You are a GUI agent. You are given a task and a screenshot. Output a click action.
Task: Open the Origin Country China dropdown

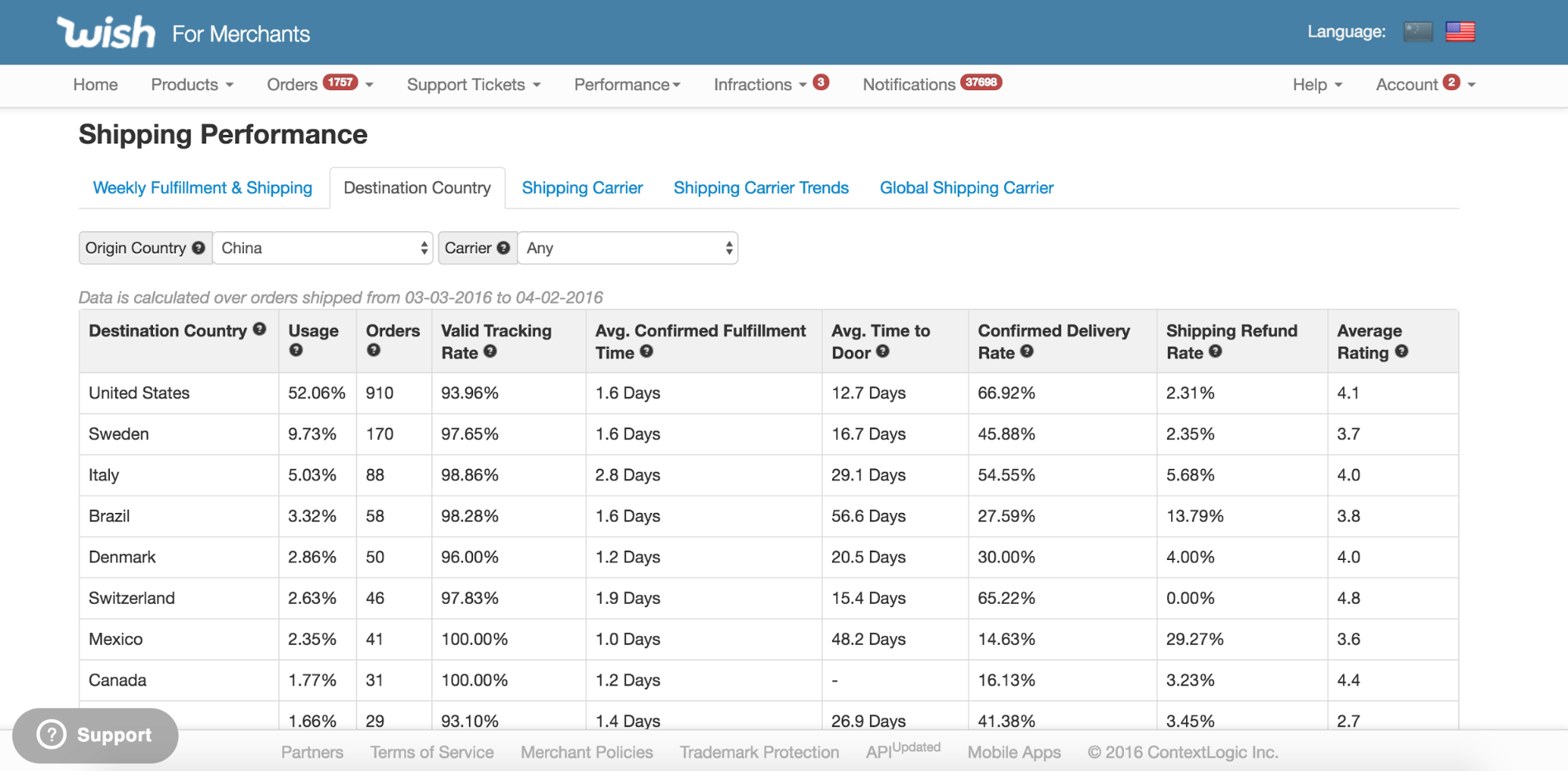[323, 248]
